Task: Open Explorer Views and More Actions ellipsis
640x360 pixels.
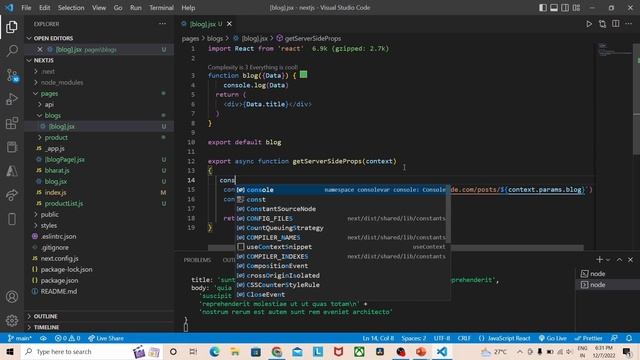Action: tap(162, 24)
